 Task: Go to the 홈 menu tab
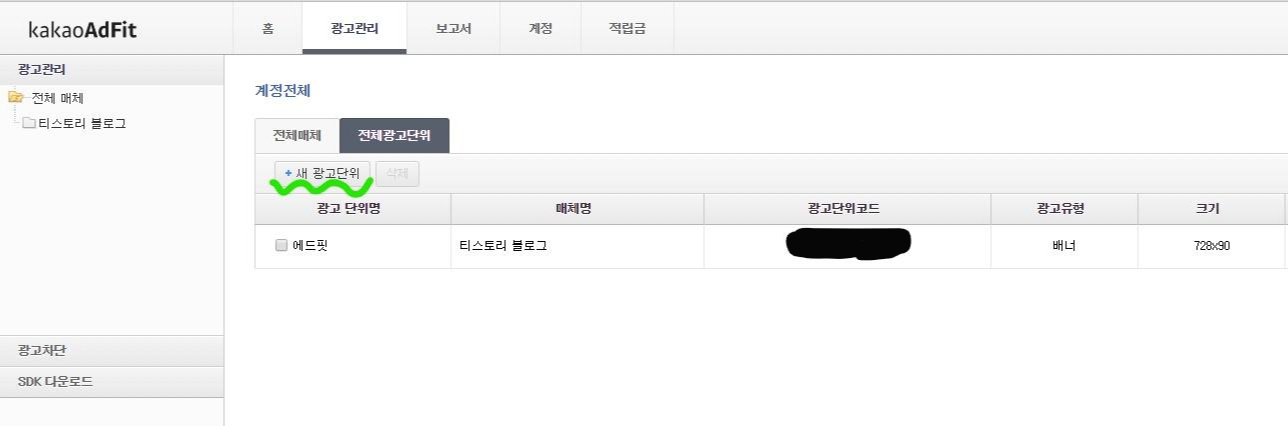tap(268, 29)
